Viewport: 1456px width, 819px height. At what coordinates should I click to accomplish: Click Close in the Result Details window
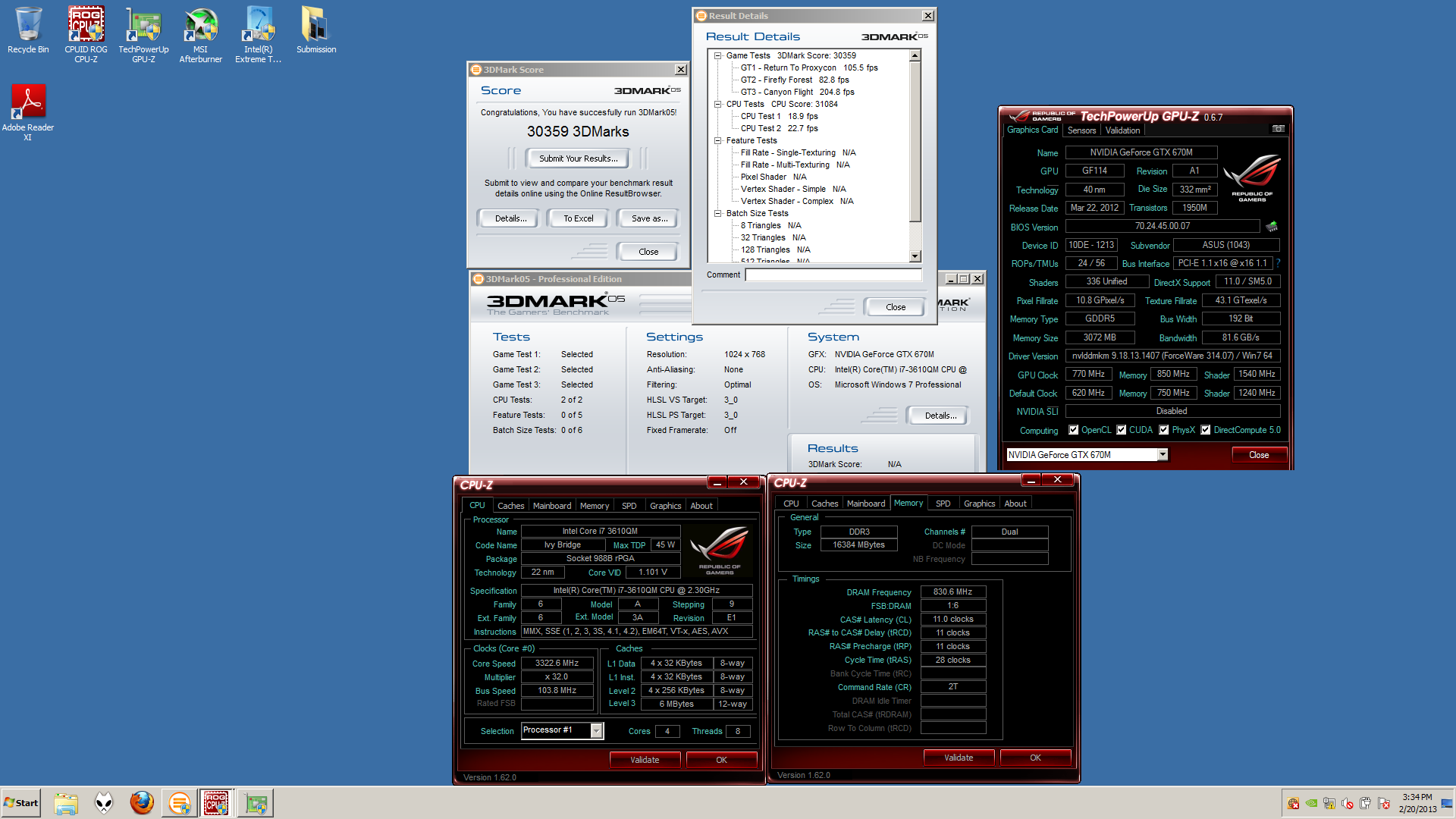pyautogui.click(x=896, y=307)
